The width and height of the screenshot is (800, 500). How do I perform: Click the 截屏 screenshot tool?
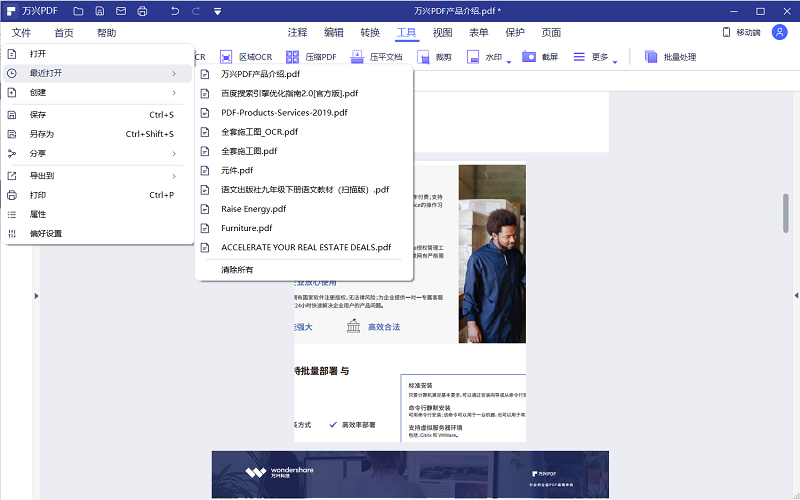click(x=540, y=57)
